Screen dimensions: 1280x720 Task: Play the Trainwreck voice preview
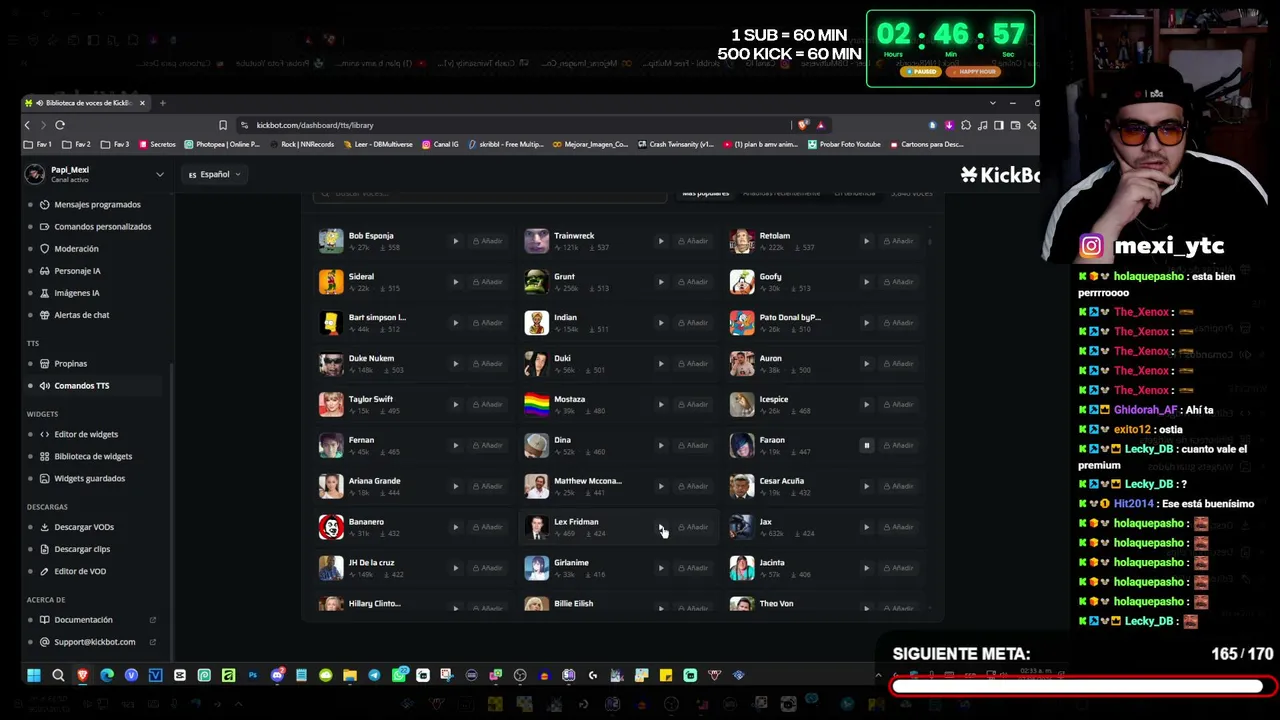[x=661, y=241]
